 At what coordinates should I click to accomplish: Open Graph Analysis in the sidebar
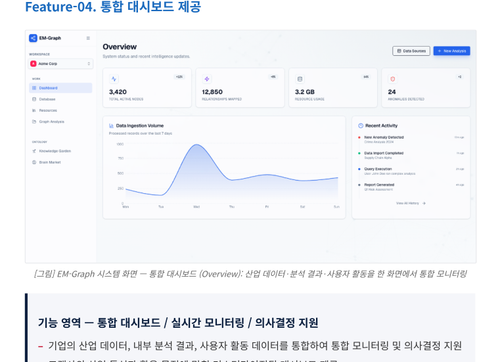[61, 122]
